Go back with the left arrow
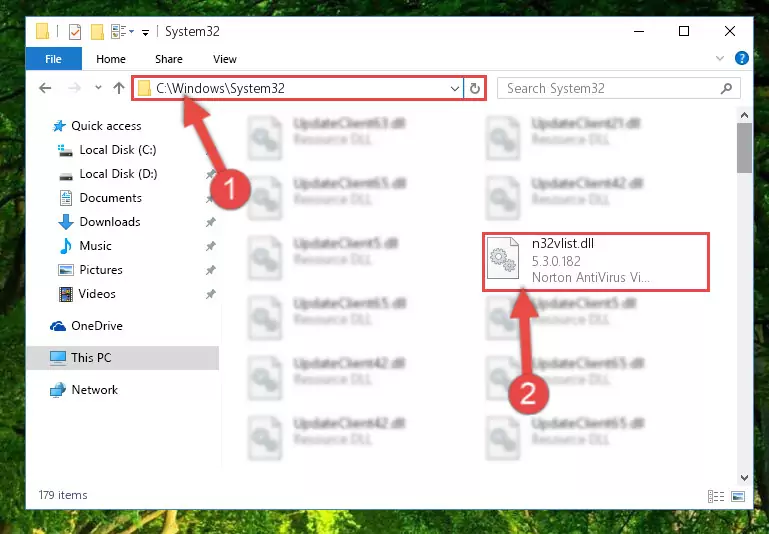This screenshot has width=769, height=534. tap(45, 88)
